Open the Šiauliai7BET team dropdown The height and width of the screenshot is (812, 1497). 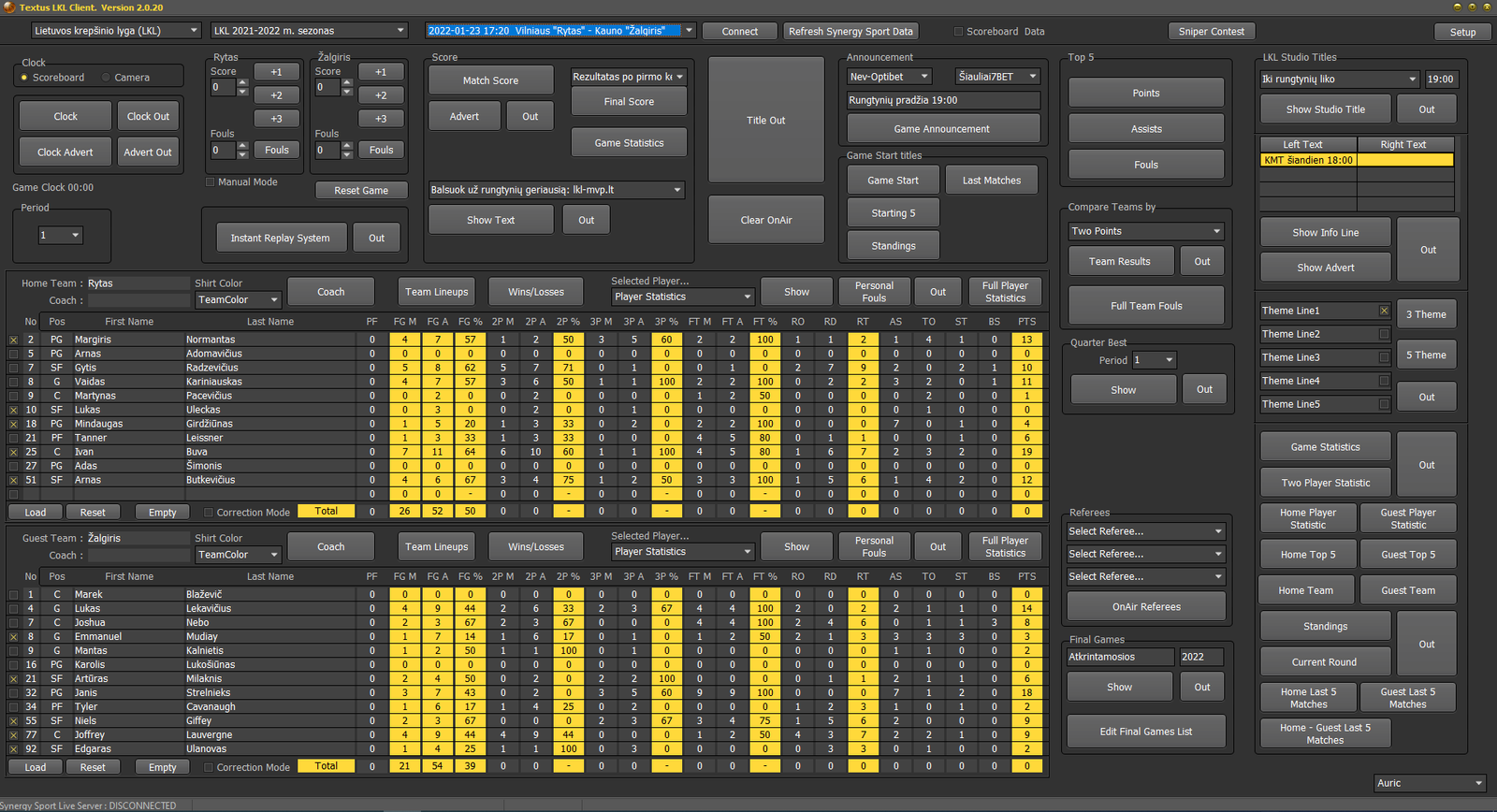998,77
